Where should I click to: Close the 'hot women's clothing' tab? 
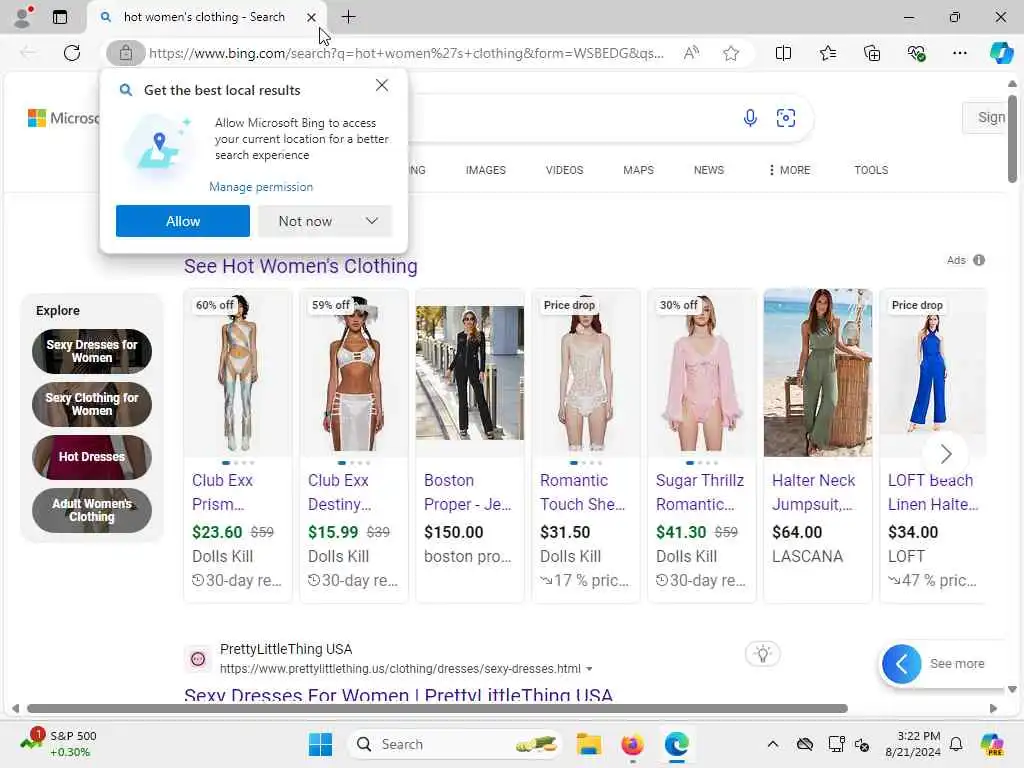312,18
